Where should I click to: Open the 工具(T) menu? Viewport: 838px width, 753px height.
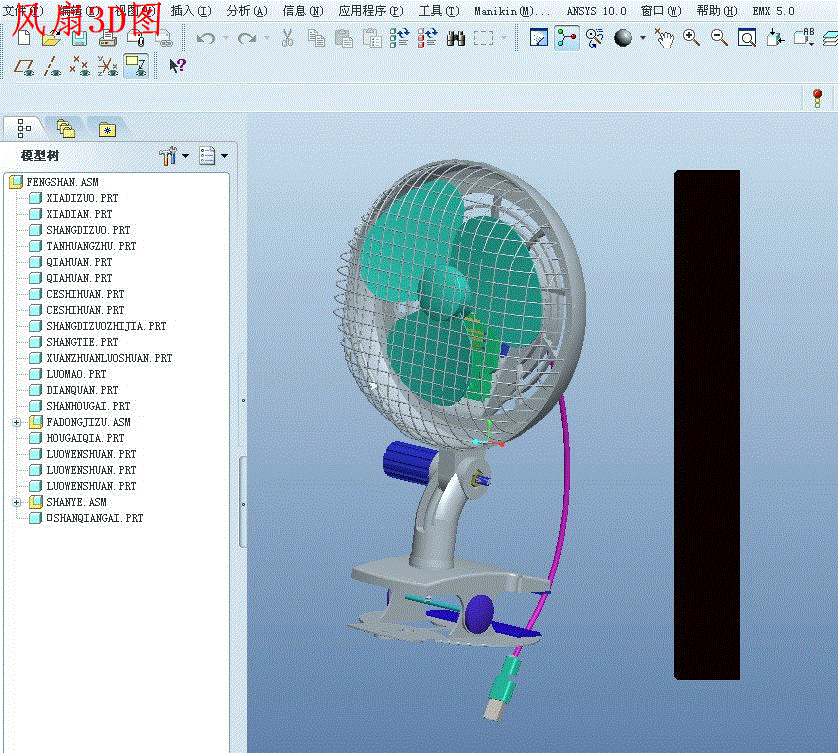tap(439, 11)
